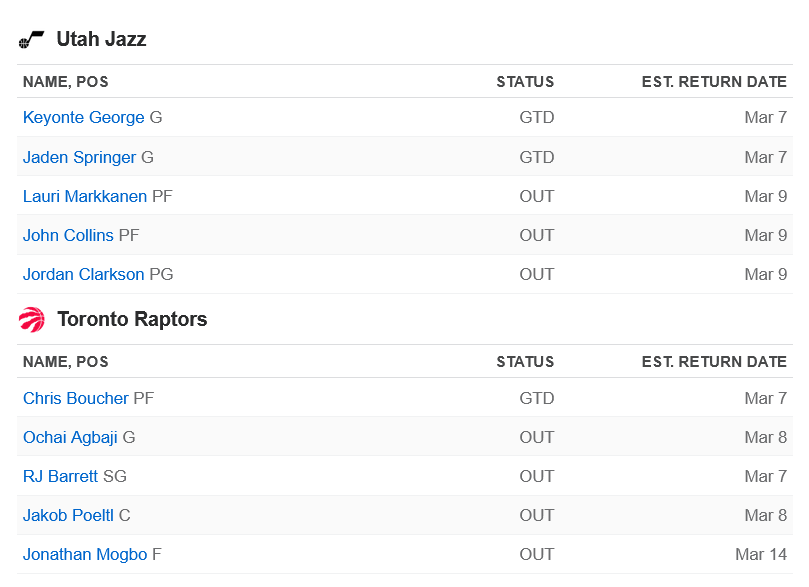Click the Utah Jazz team logo
The height and width of the screenshot is (587, 809).
(32, 40)
